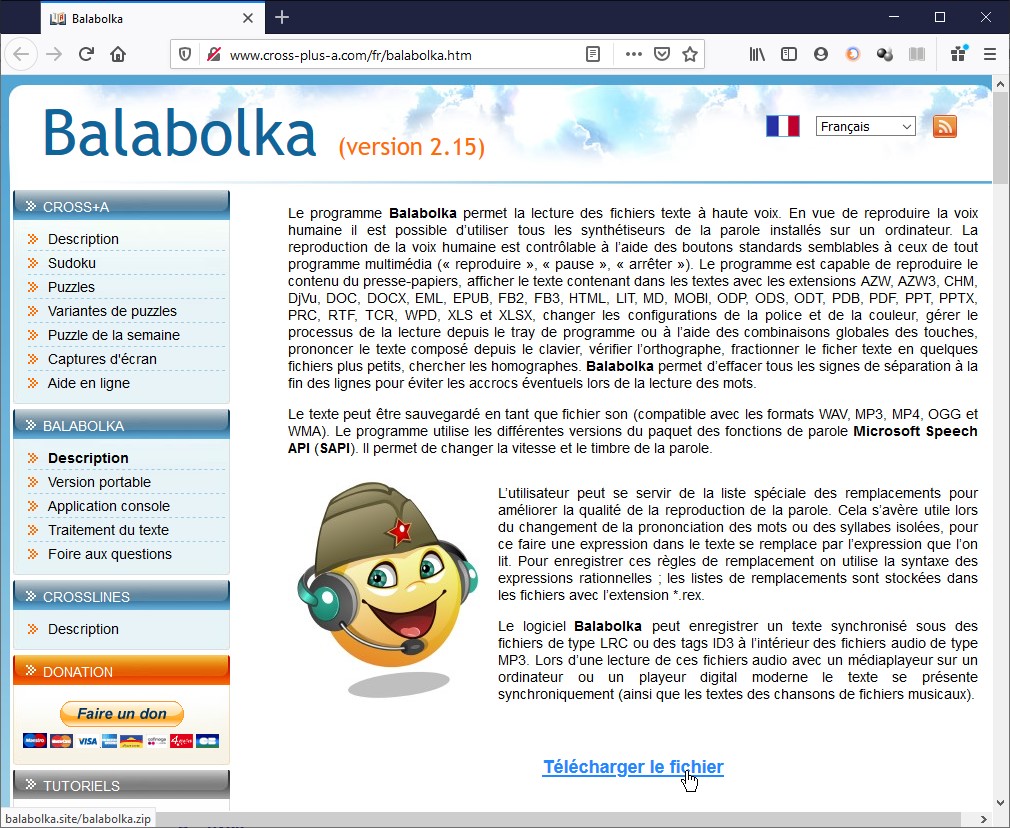Close the Balabolka tab

coord(247,18)
